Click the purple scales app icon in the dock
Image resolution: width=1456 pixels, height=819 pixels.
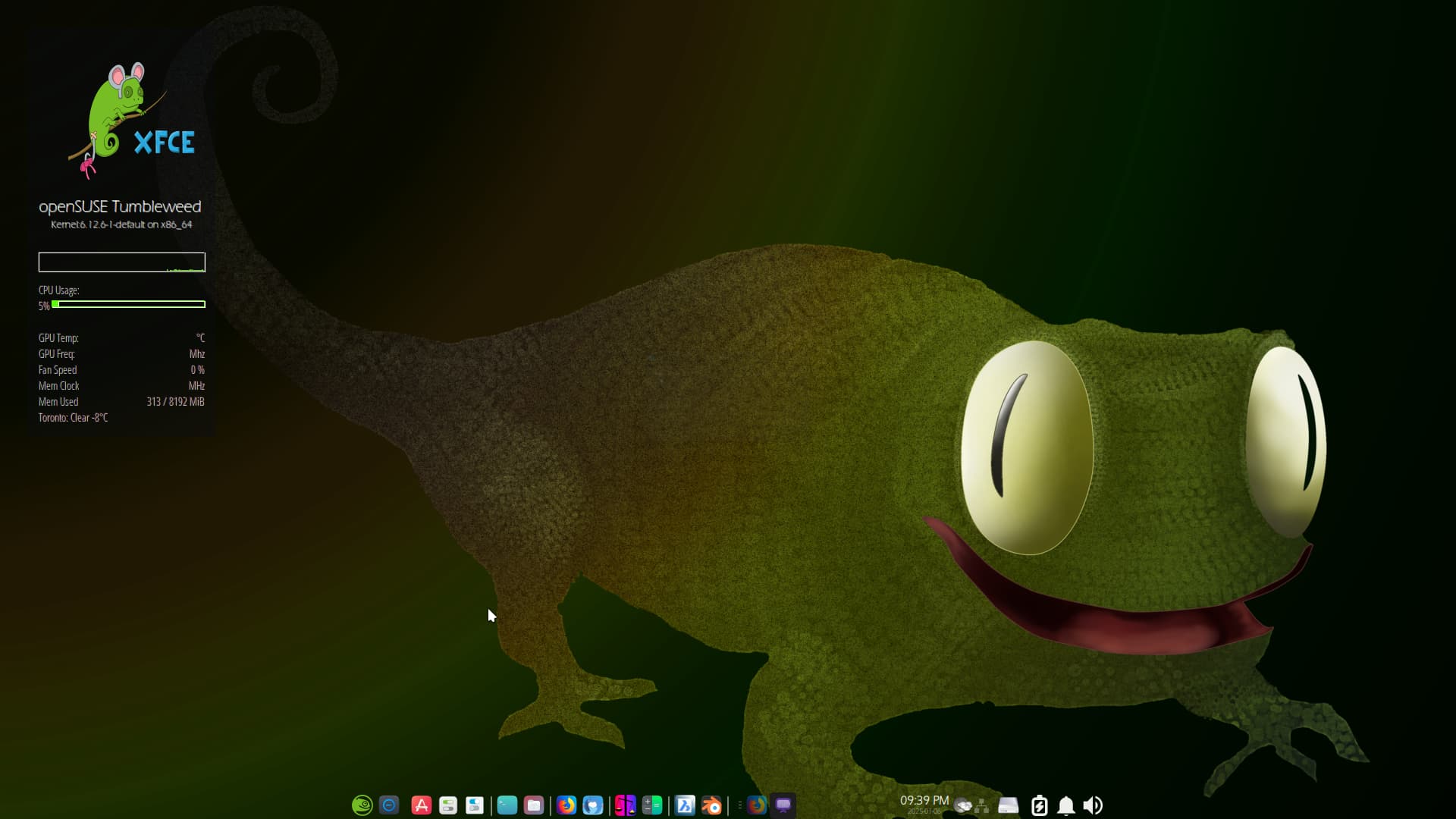(626, 805)
